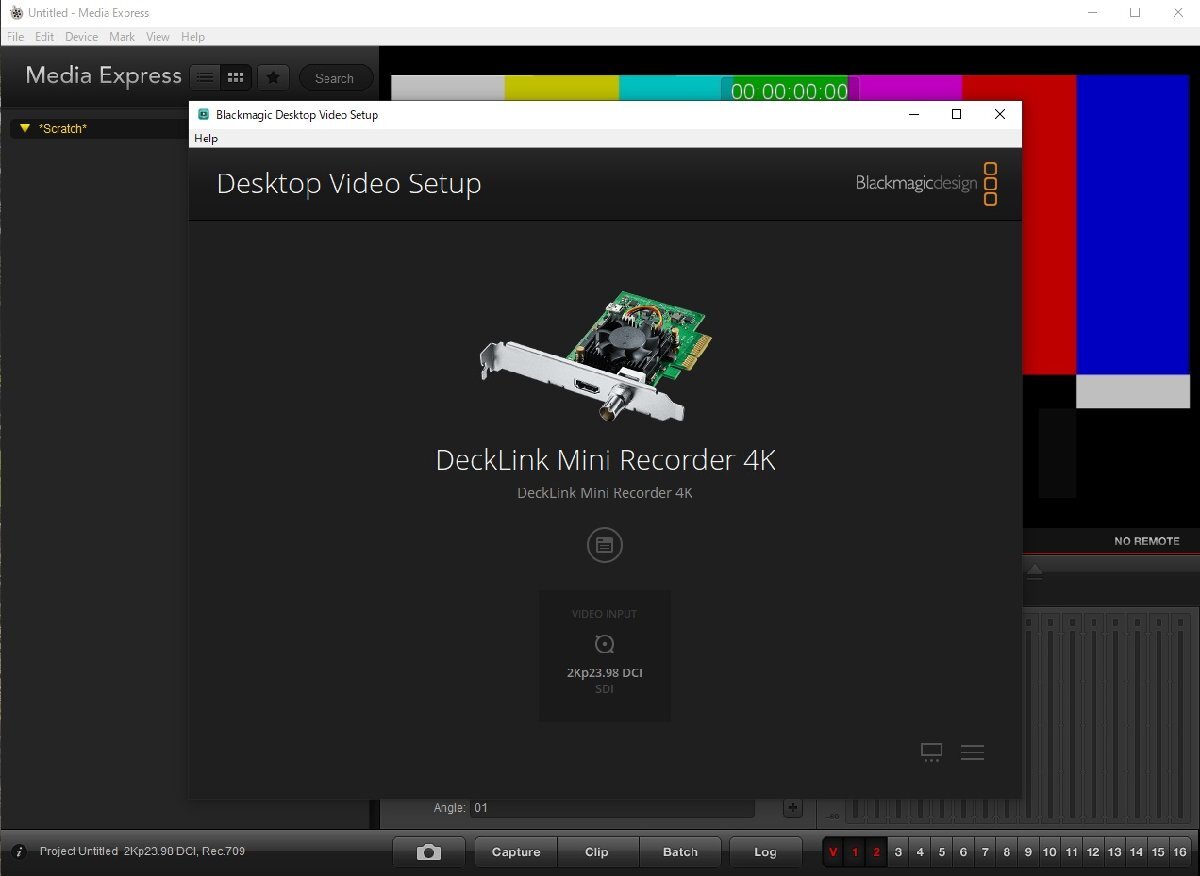Click the slider handle below NO REMOTE
Screen dimensions: 1200x876
1035,570
